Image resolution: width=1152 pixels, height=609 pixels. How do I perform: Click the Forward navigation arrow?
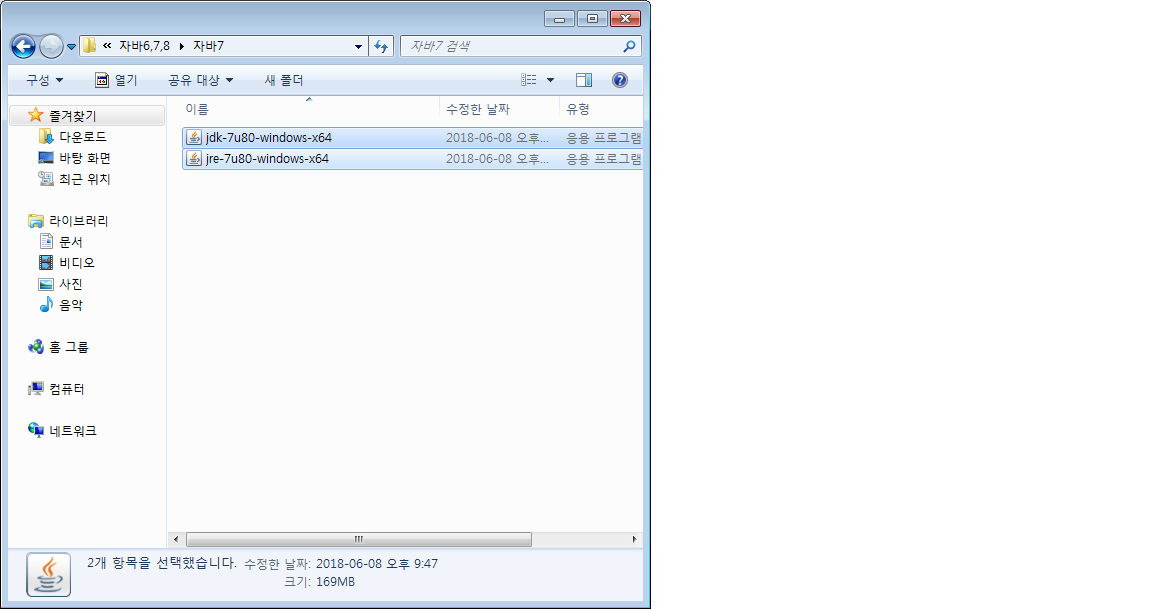(x=51, y=46)
